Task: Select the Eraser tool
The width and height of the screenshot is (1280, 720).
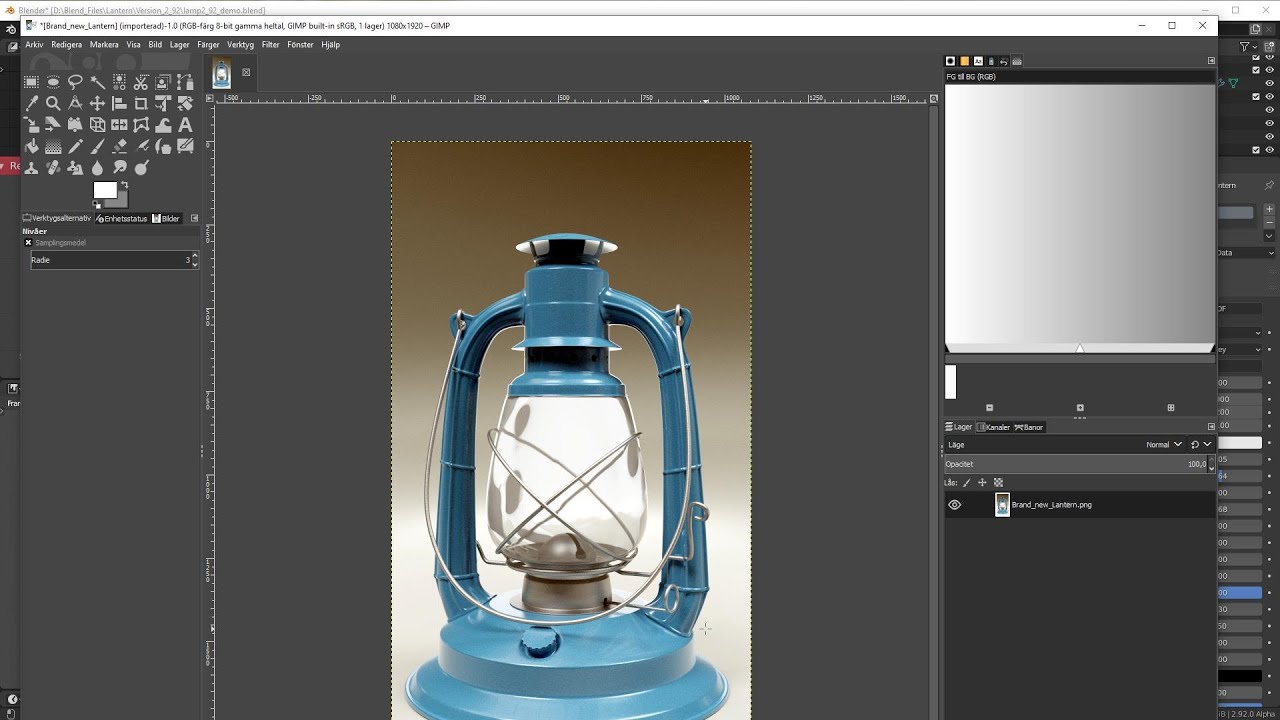Action: (119, 146)
